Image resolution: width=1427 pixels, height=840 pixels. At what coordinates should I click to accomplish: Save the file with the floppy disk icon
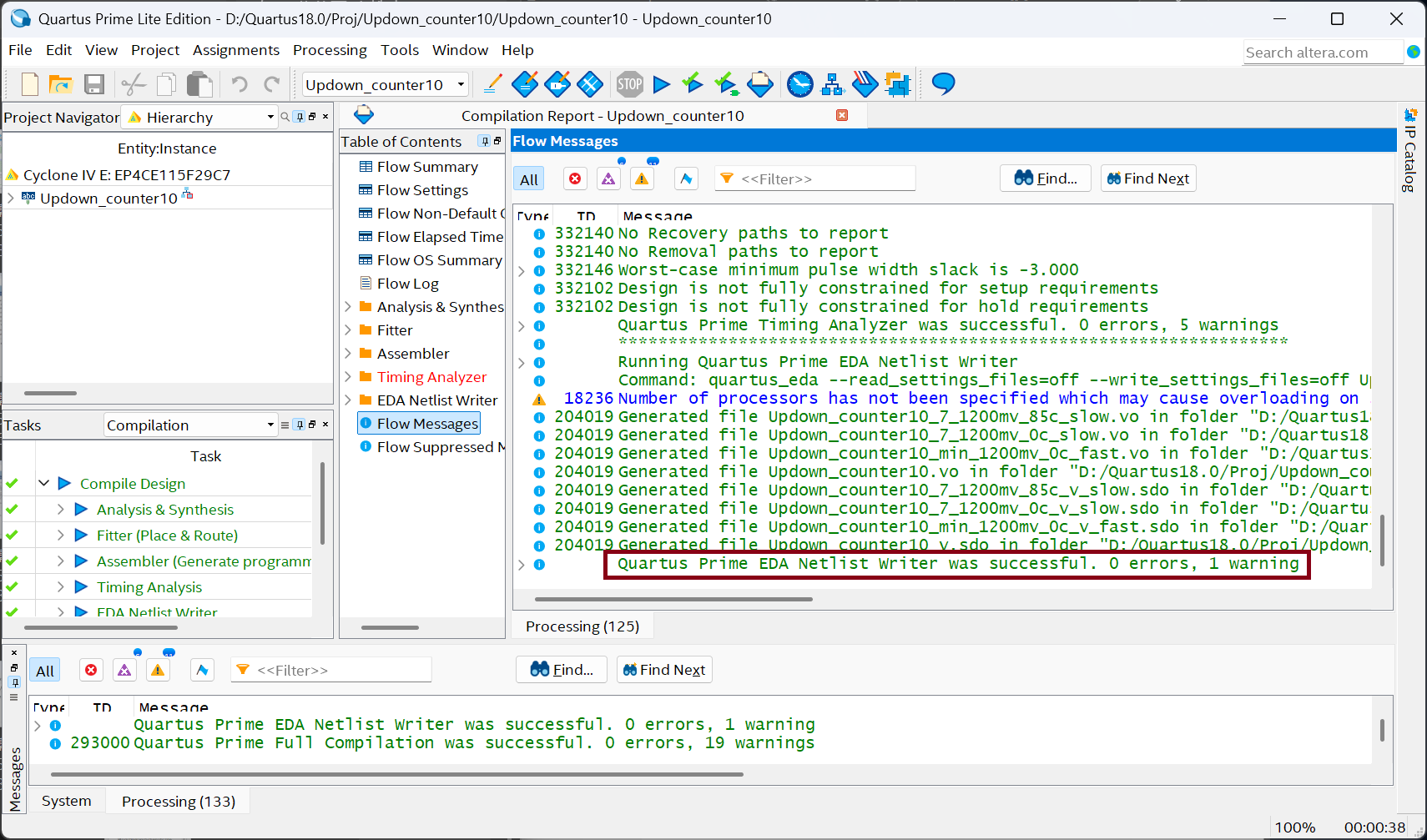(94, 84)
